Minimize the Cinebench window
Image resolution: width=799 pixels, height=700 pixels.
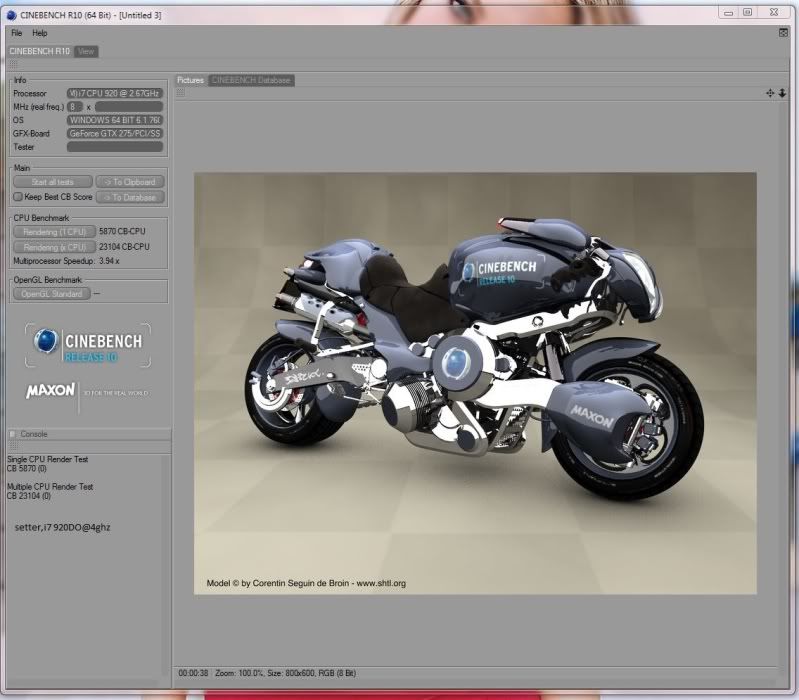[x=729, y=12]
